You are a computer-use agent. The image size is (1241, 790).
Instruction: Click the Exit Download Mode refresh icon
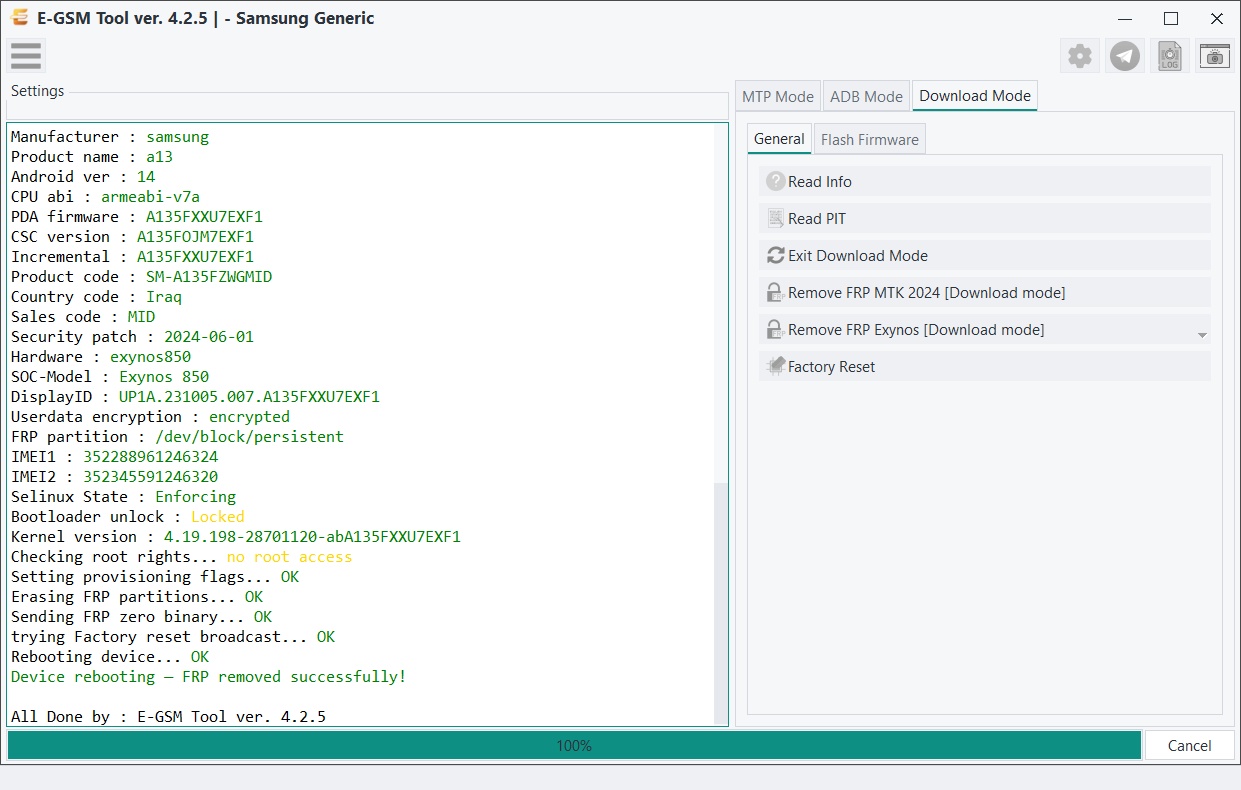coord(775,255)
